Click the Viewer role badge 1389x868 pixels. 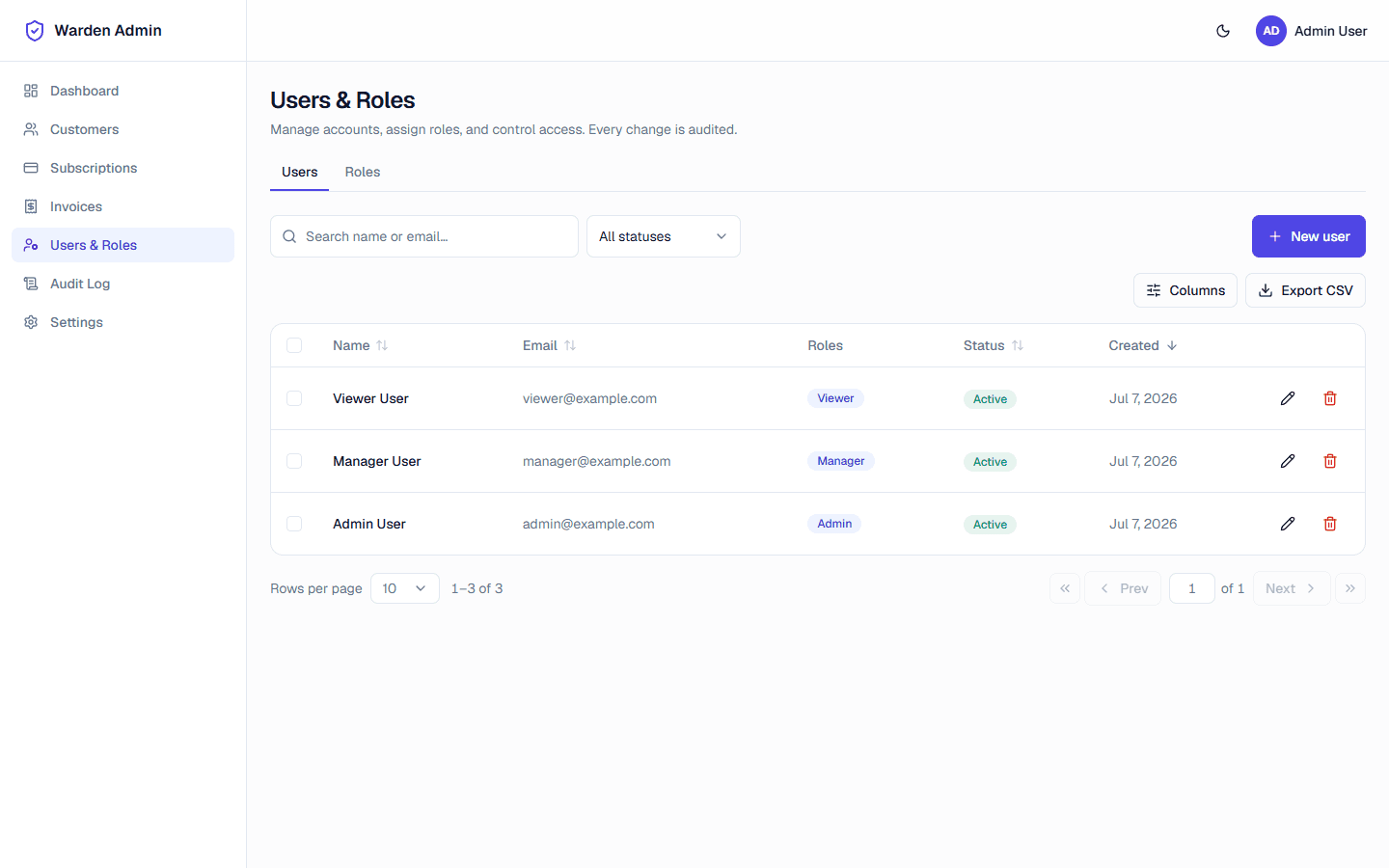click(x=835, y=398)
